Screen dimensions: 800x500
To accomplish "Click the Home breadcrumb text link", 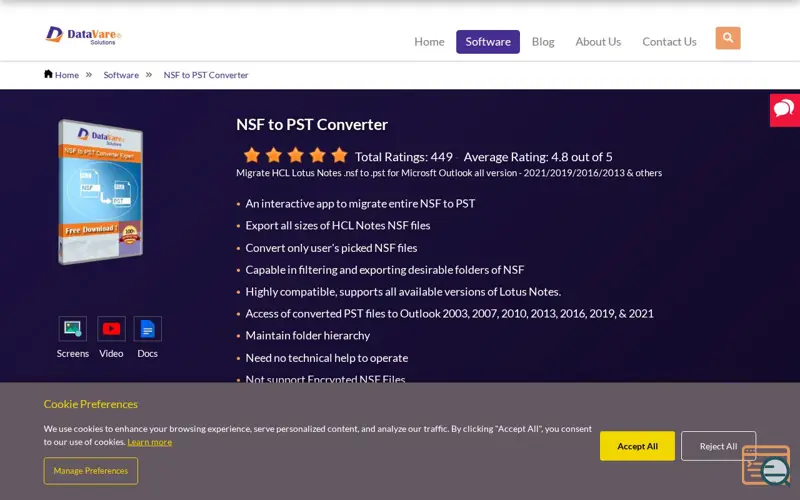I will coord(67,75).
